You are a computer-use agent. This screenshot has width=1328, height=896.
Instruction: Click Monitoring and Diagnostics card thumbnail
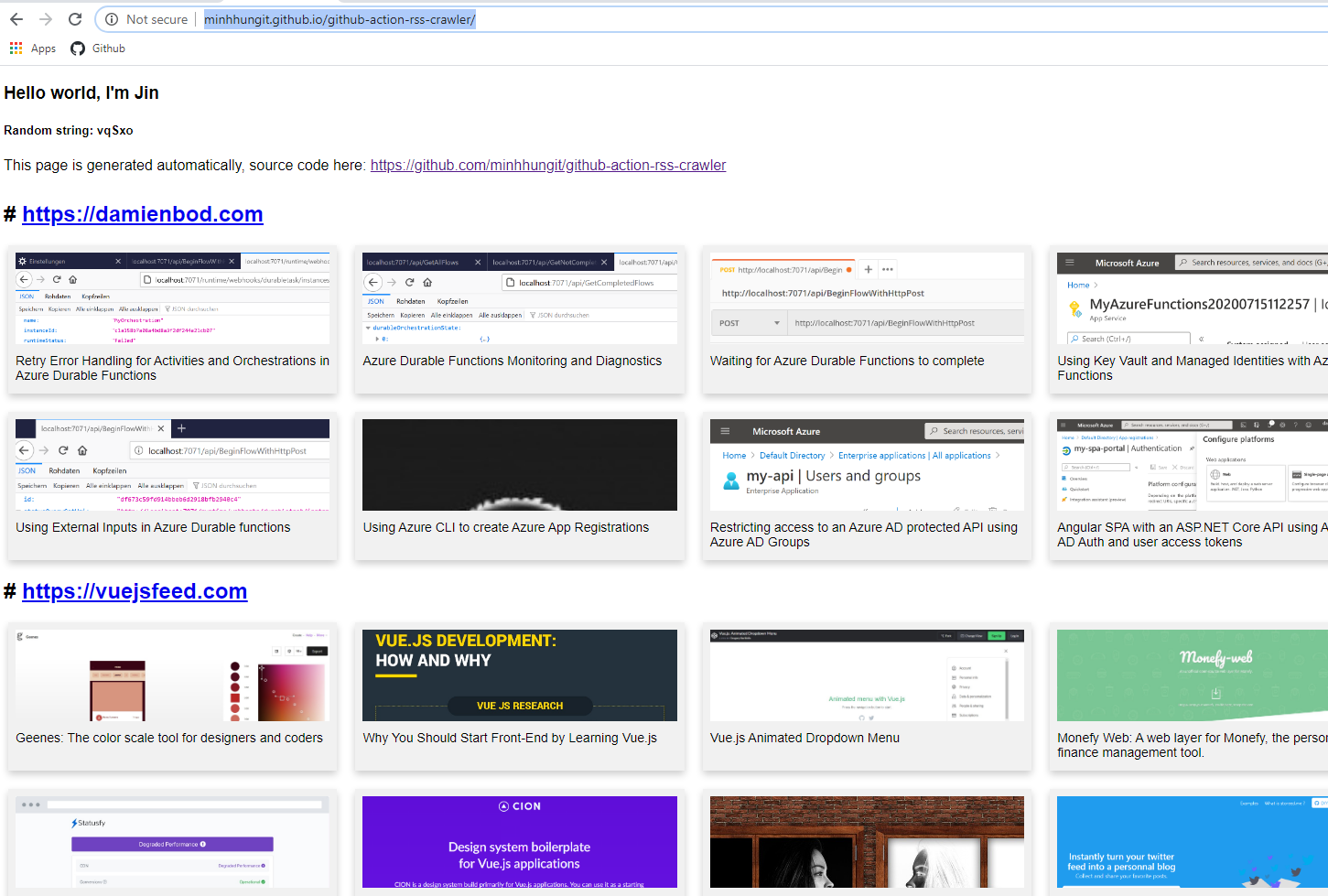(x=520, y=298)
